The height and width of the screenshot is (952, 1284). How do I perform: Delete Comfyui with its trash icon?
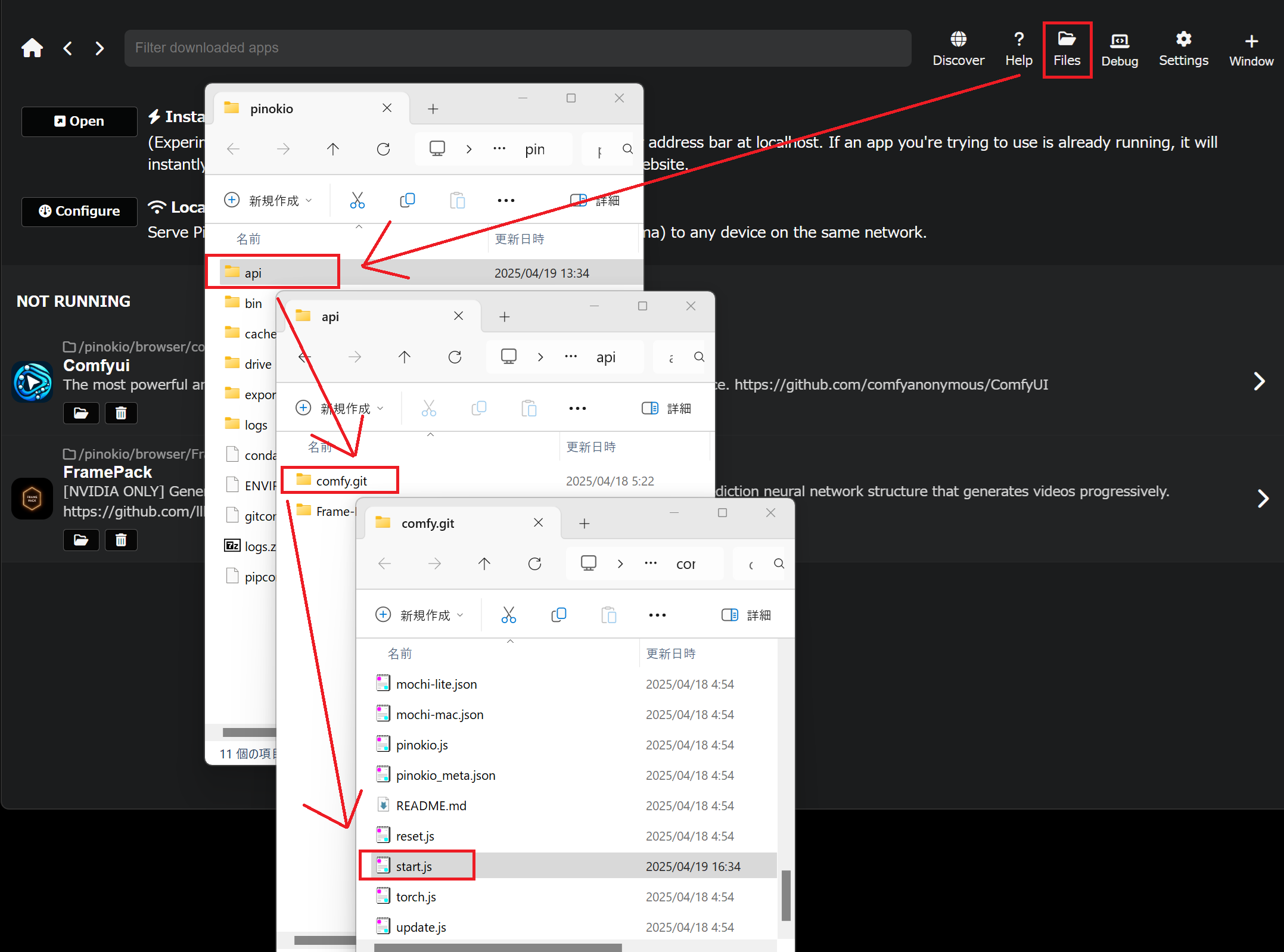[121, 413]
